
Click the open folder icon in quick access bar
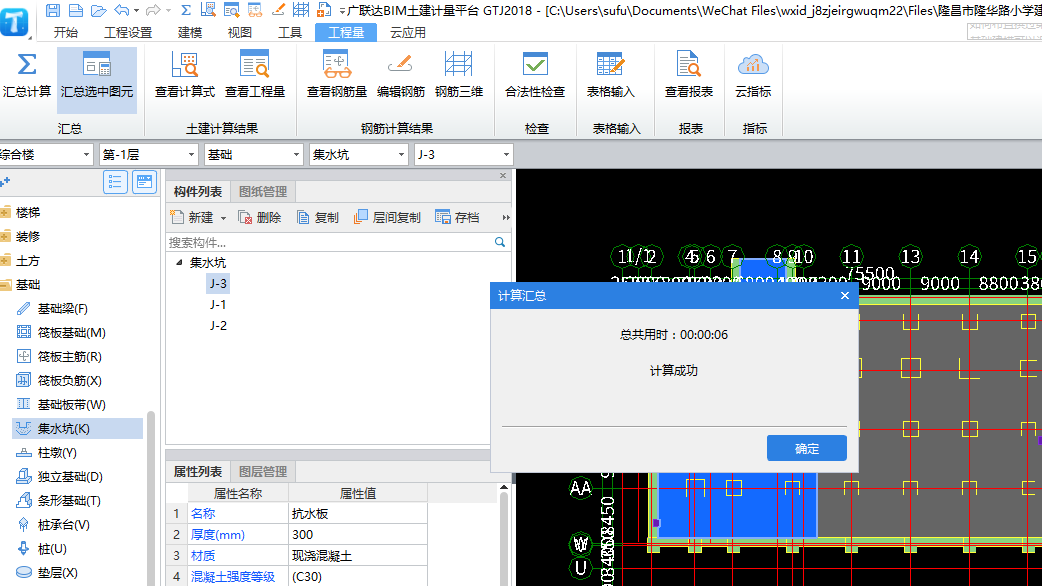tap(98, 10)
